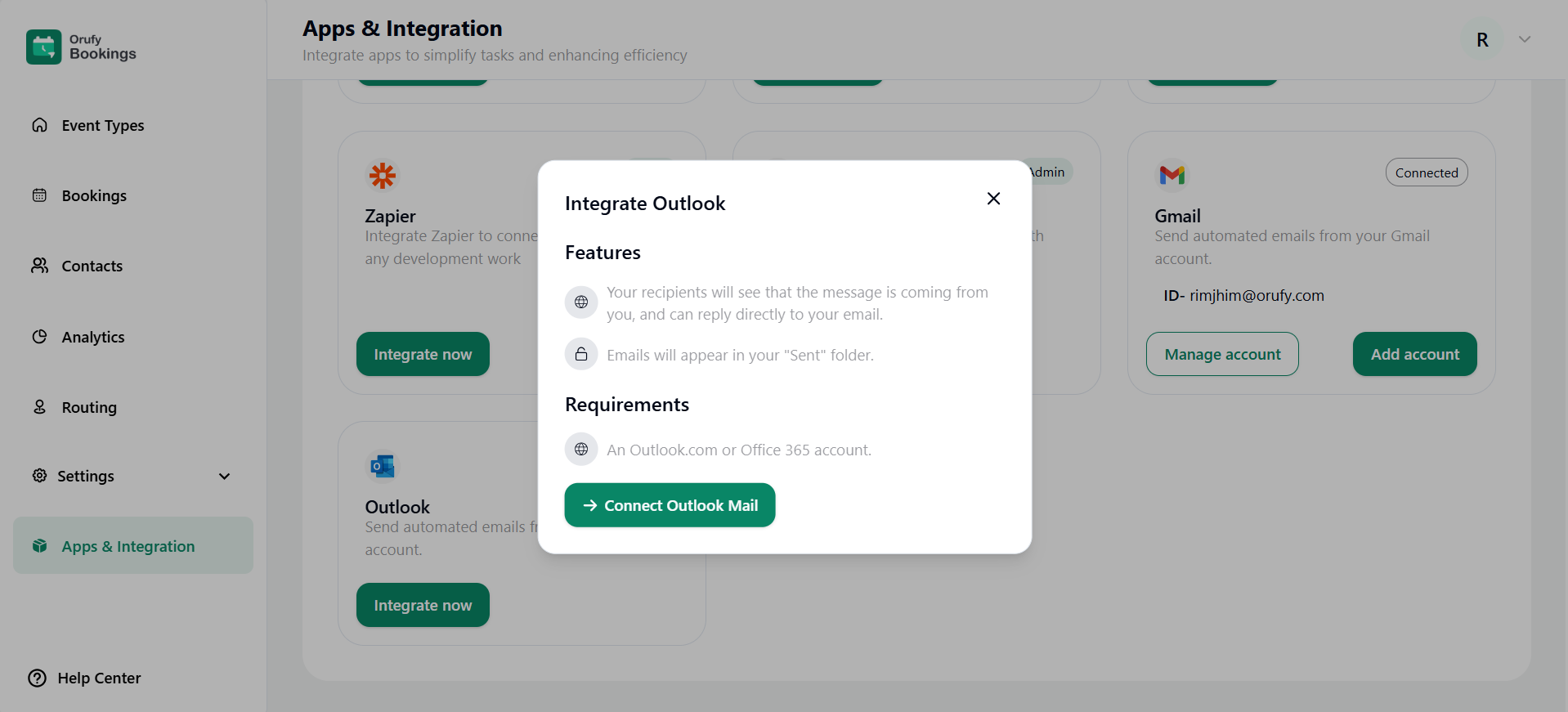
Task: Click the Help Center question mark icon
Action: pos(38,678)
